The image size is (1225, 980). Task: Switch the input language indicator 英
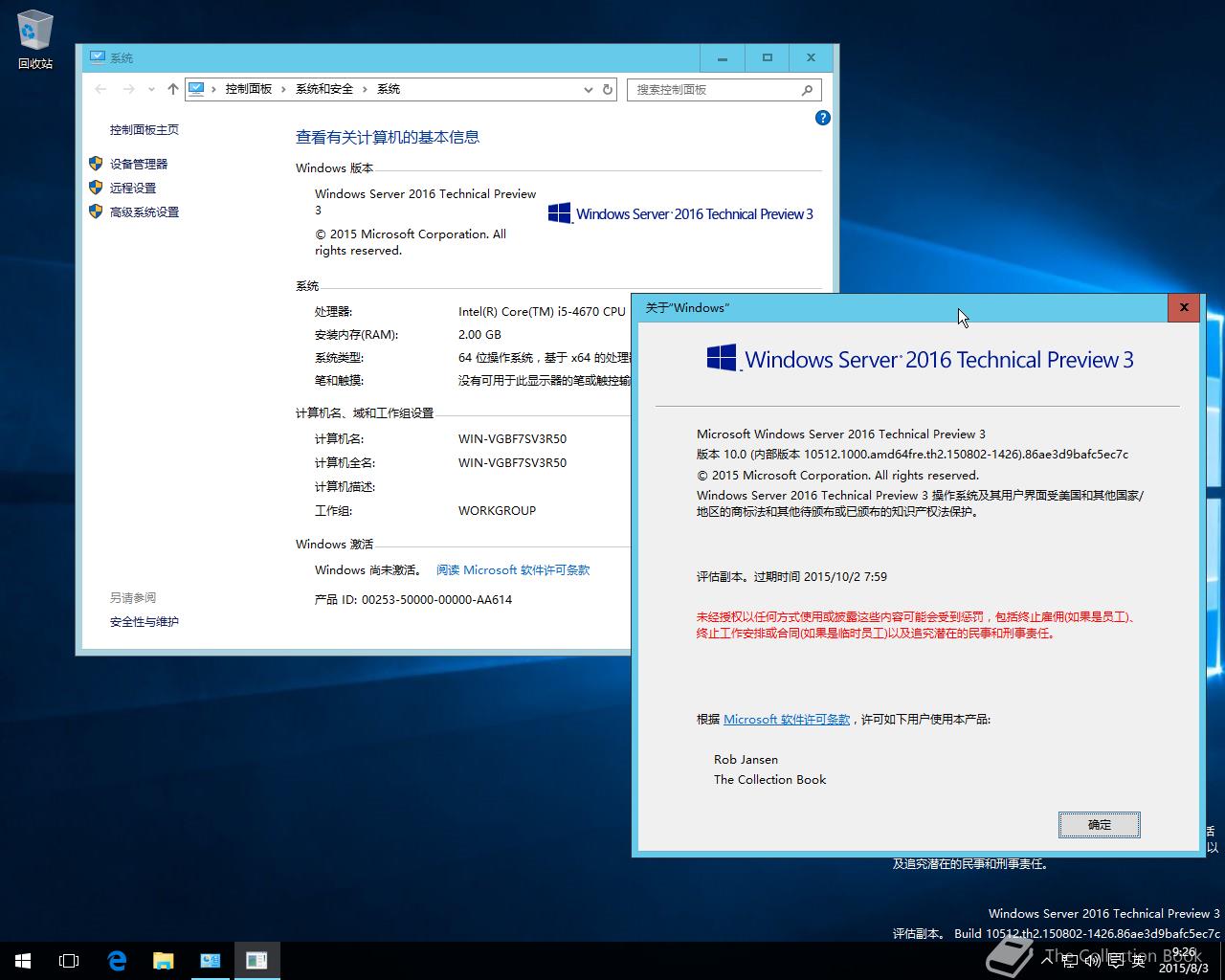click(x=1138, y=961)
